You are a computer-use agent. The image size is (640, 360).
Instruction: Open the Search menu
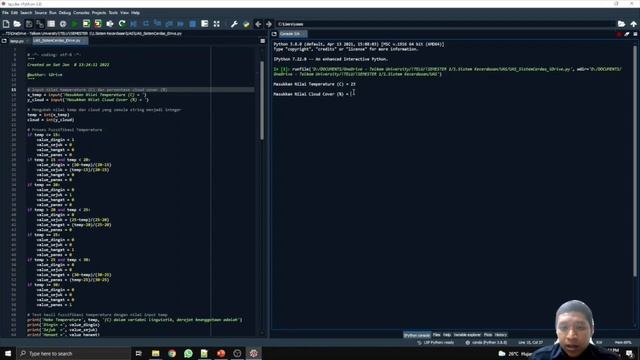26,13
